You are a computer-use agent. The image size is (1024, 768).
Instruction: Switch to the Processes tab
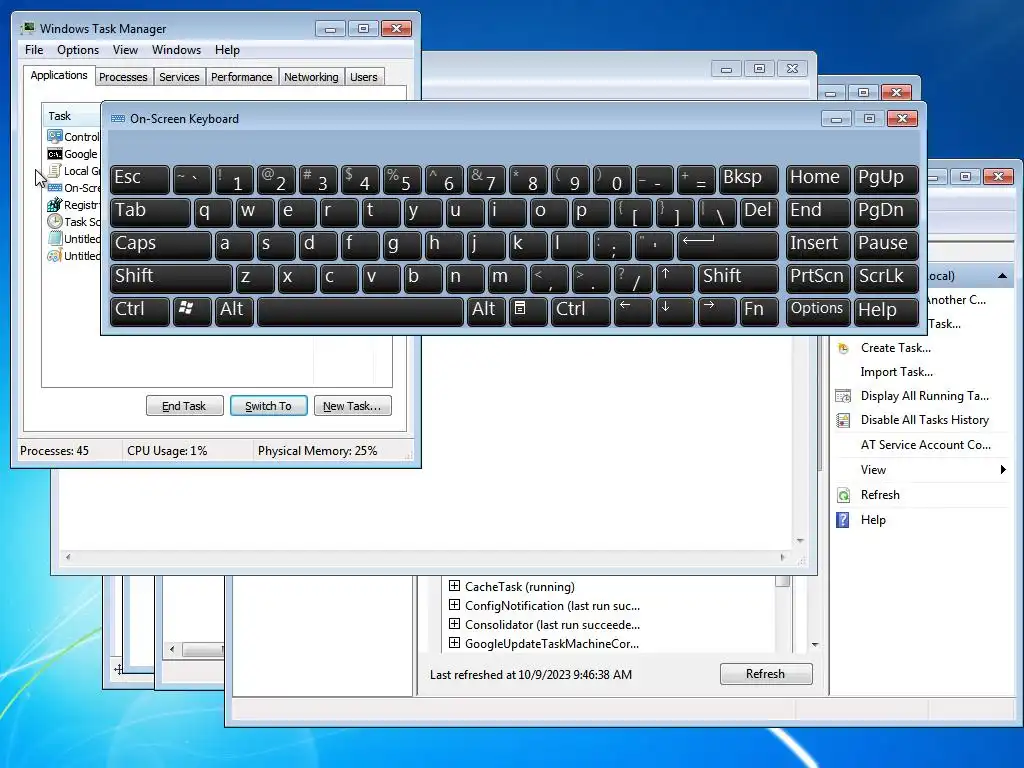tap(123, 77)
